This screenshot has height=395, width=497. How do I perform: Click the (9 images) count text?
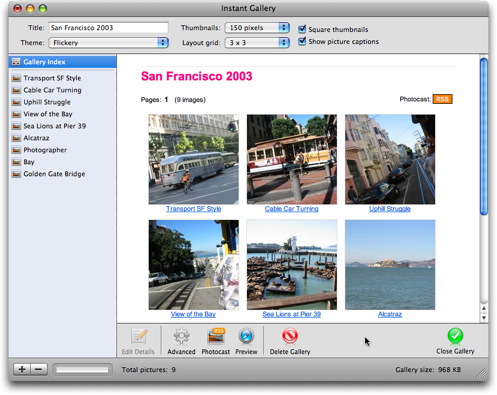click(x=190, y=100)
